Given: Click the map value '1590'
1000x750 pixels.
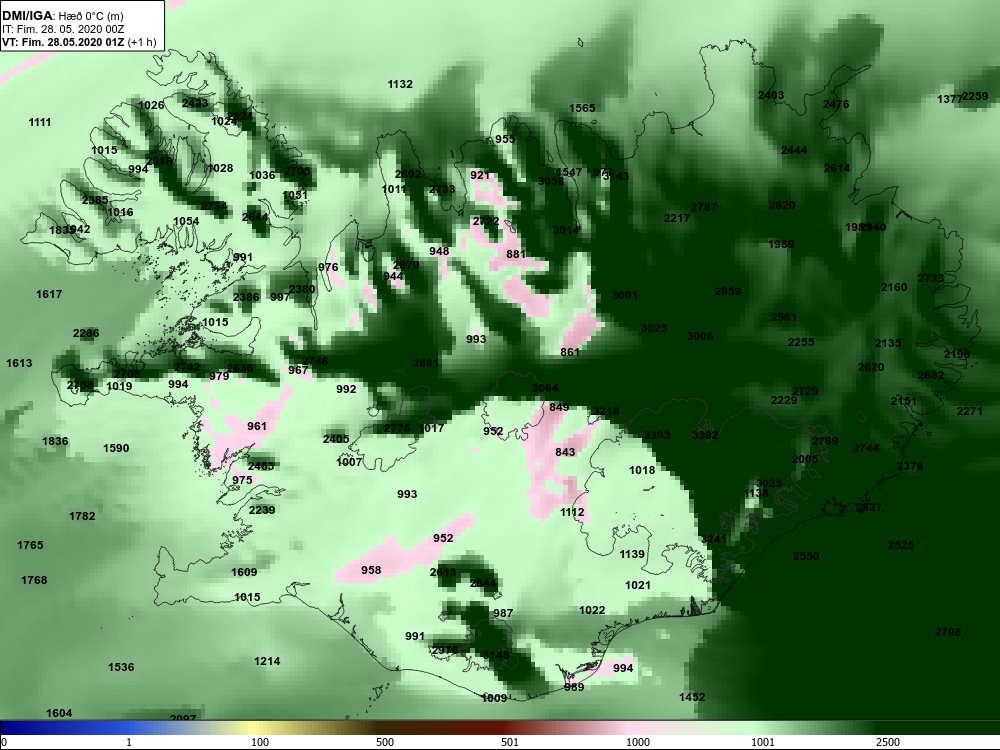Looking at the screenshot, I should click(116, 448).
